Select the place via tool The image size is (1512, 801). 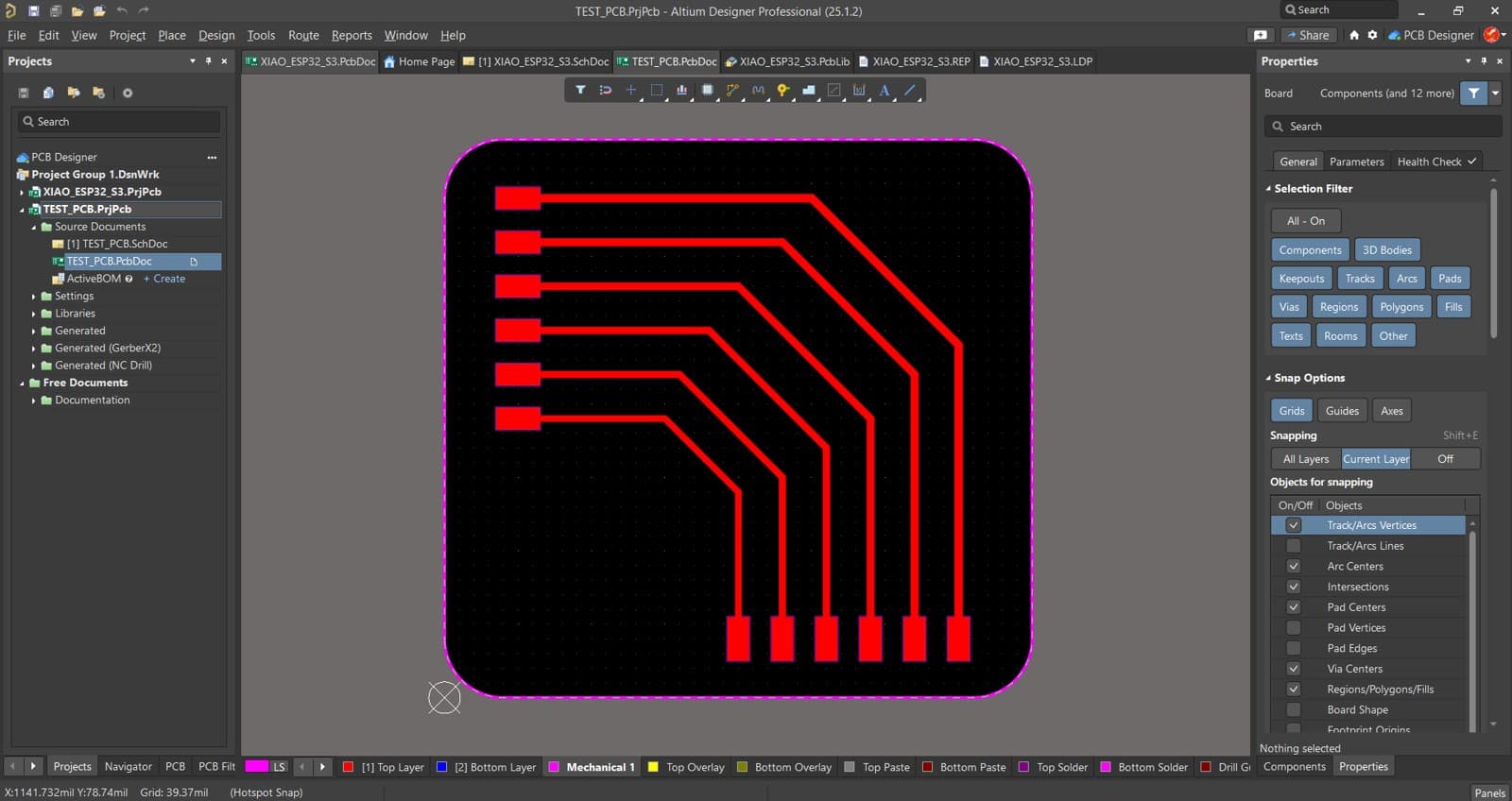click(x=783, y=90)
